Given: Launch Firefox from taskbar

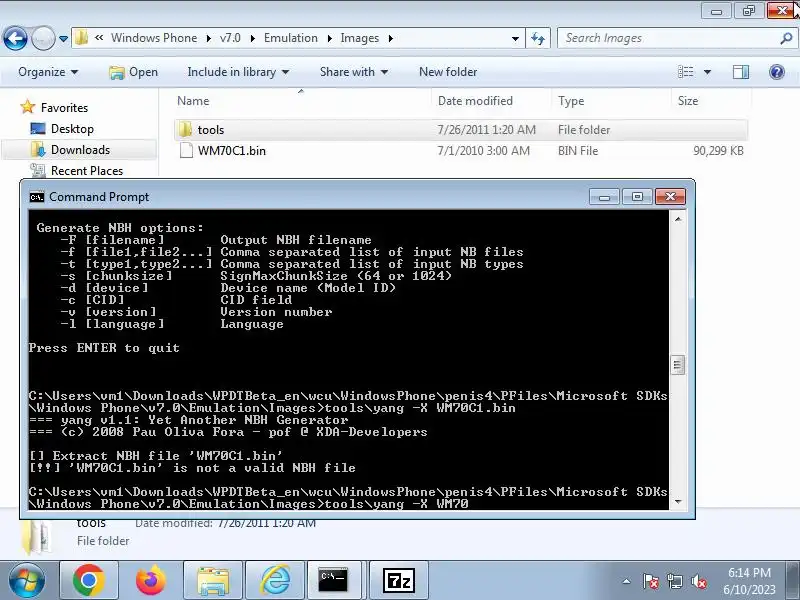Looking at the screenshot, I should pyautogui.click(x=151, y=581).
